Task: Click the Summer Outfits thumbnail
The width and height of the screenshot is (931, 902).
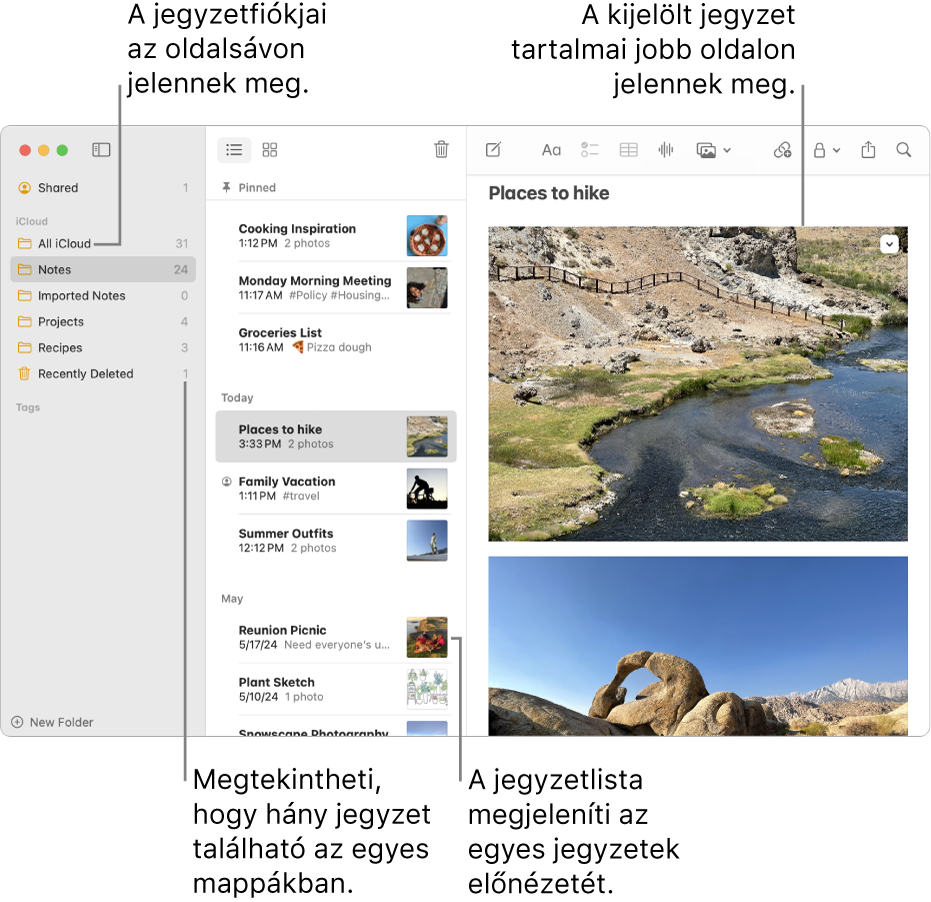Action: pos(427,541)
